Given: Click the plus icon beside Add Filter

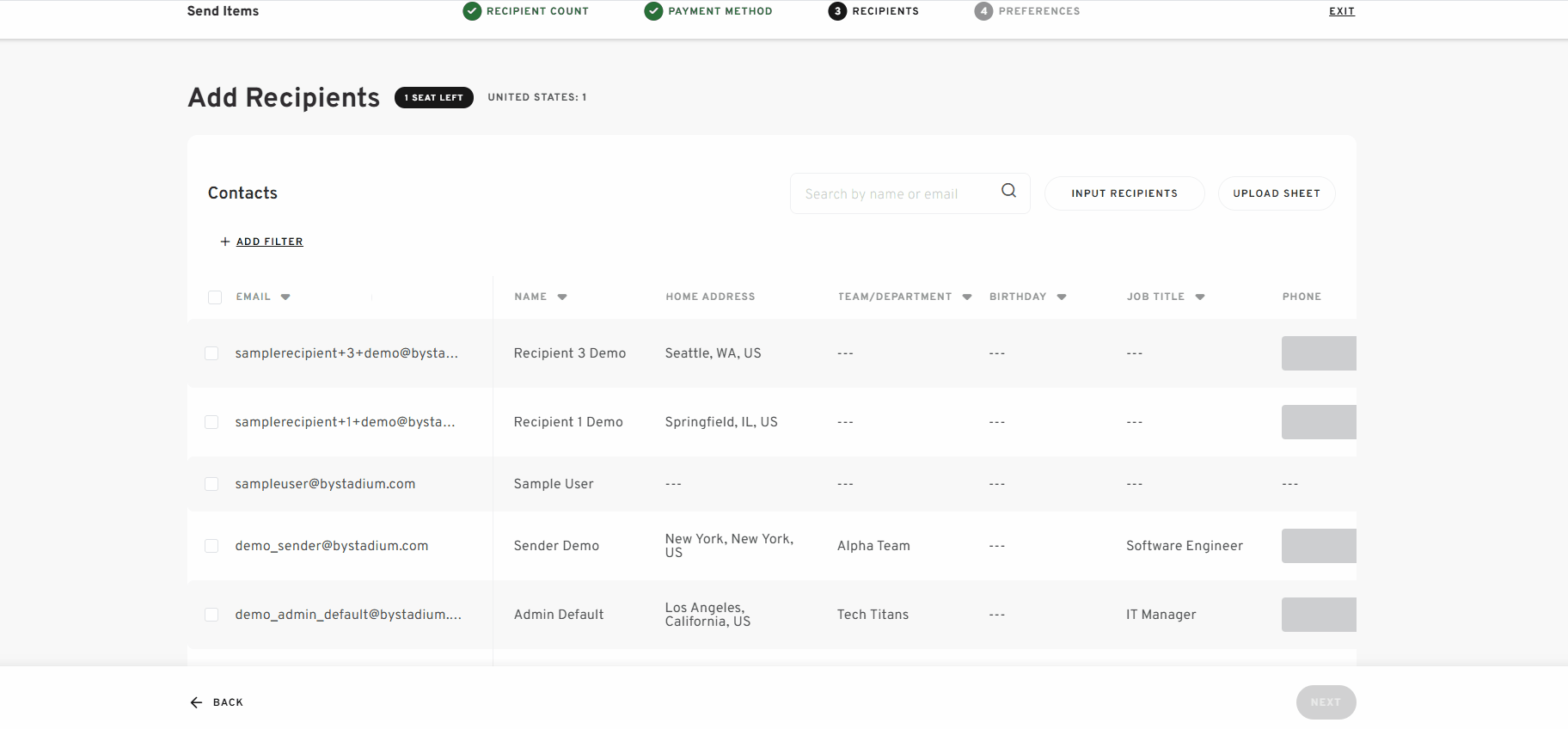Looking at the screenshot, I should click(x=225, y=242).
